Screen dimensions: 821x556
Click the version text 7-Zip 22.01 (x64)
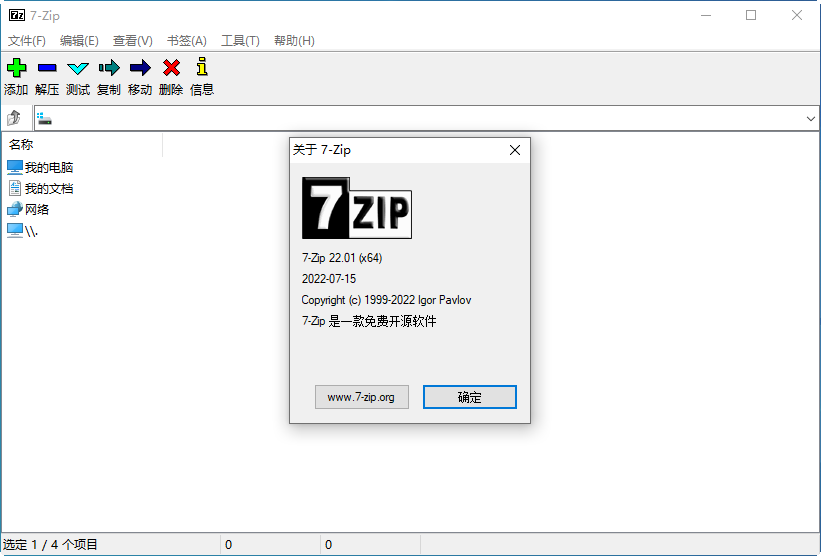click(x=342, y=258)
